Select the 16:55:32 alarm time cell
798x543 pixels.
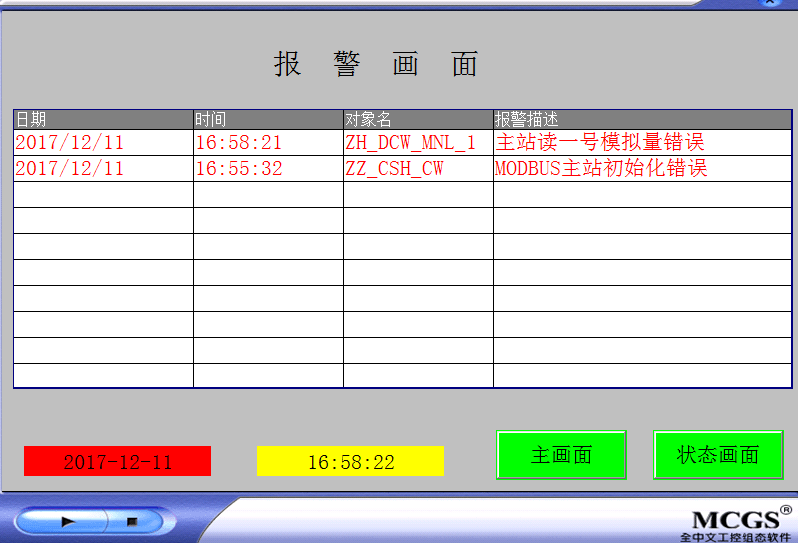tap(239, 169)
